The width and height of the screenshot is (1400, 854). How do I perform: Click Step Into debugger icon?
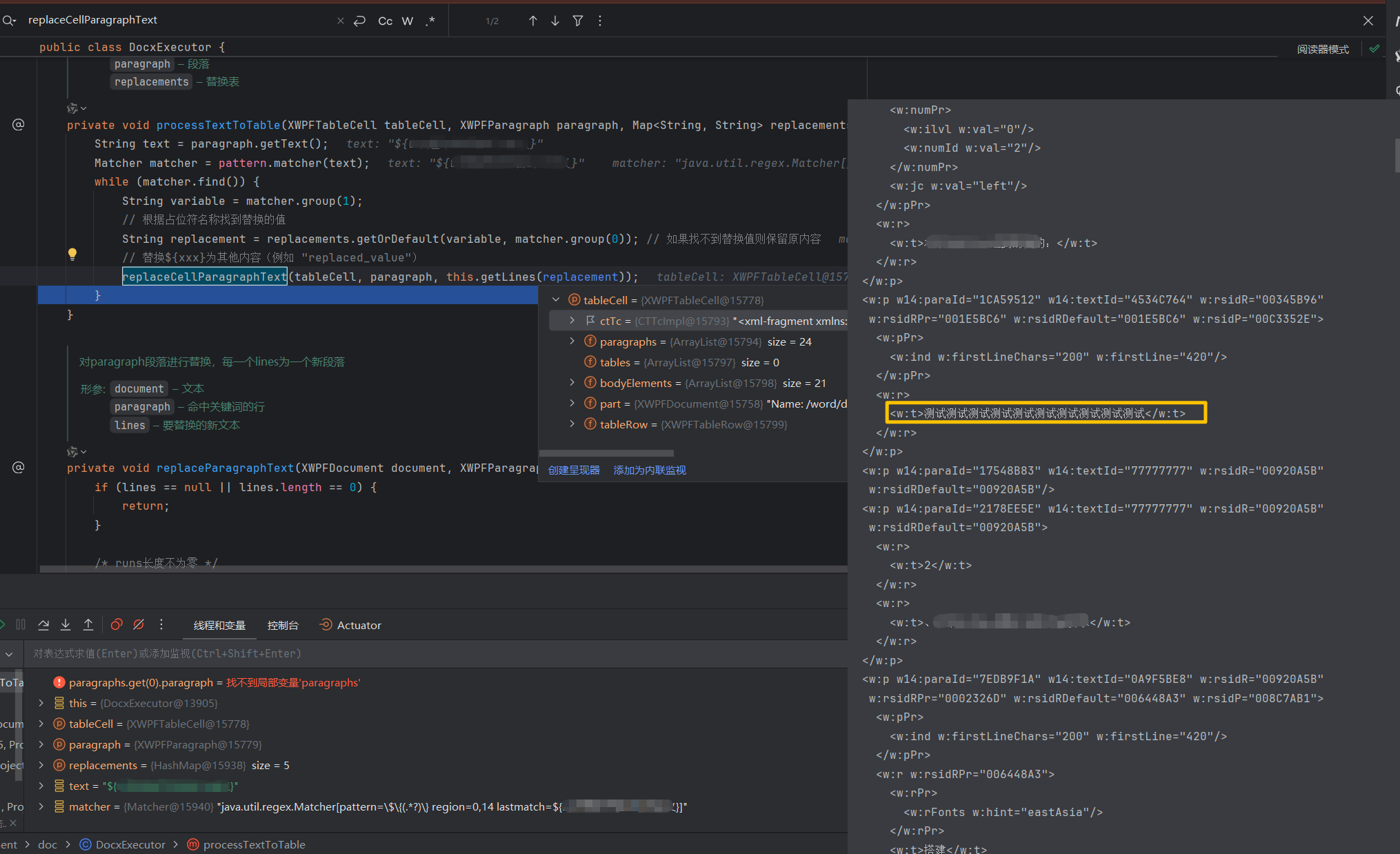click(x=66, y=625)
